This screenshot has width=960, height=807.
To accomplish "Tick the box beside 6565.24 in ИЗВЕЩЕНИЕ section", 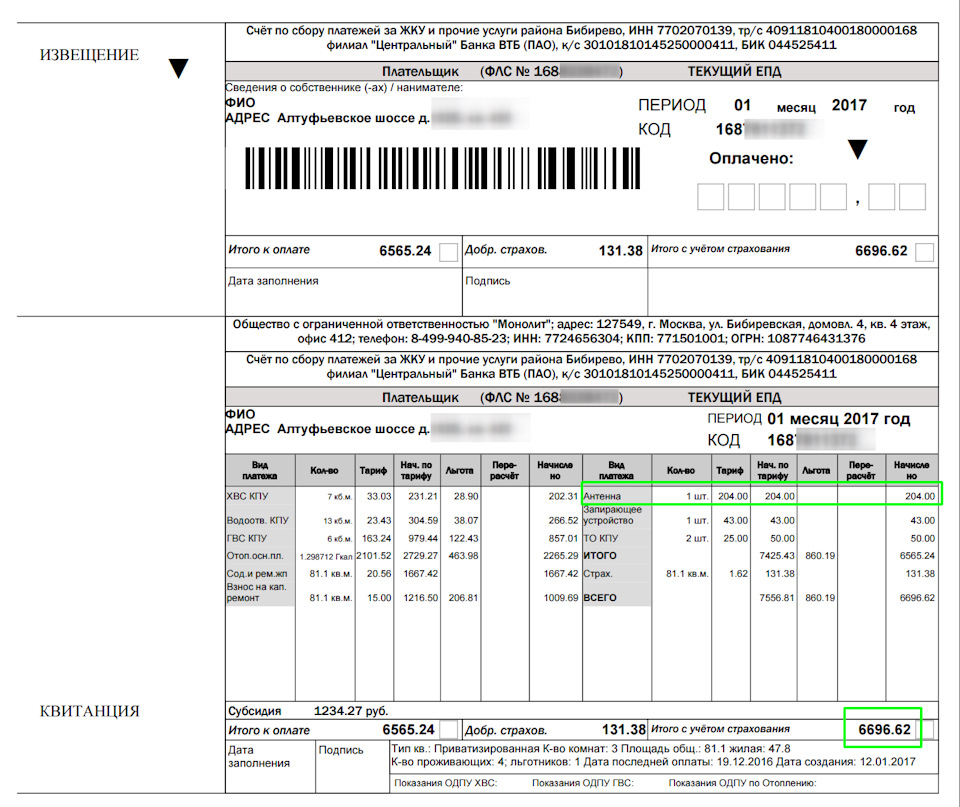I will [448, 252].
